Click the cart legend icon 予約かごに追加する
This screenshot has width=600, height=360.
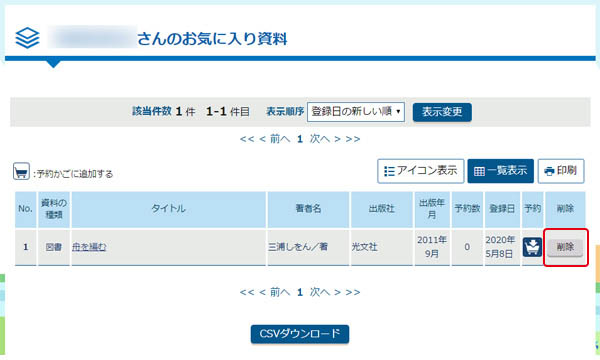tap(21, 171)
